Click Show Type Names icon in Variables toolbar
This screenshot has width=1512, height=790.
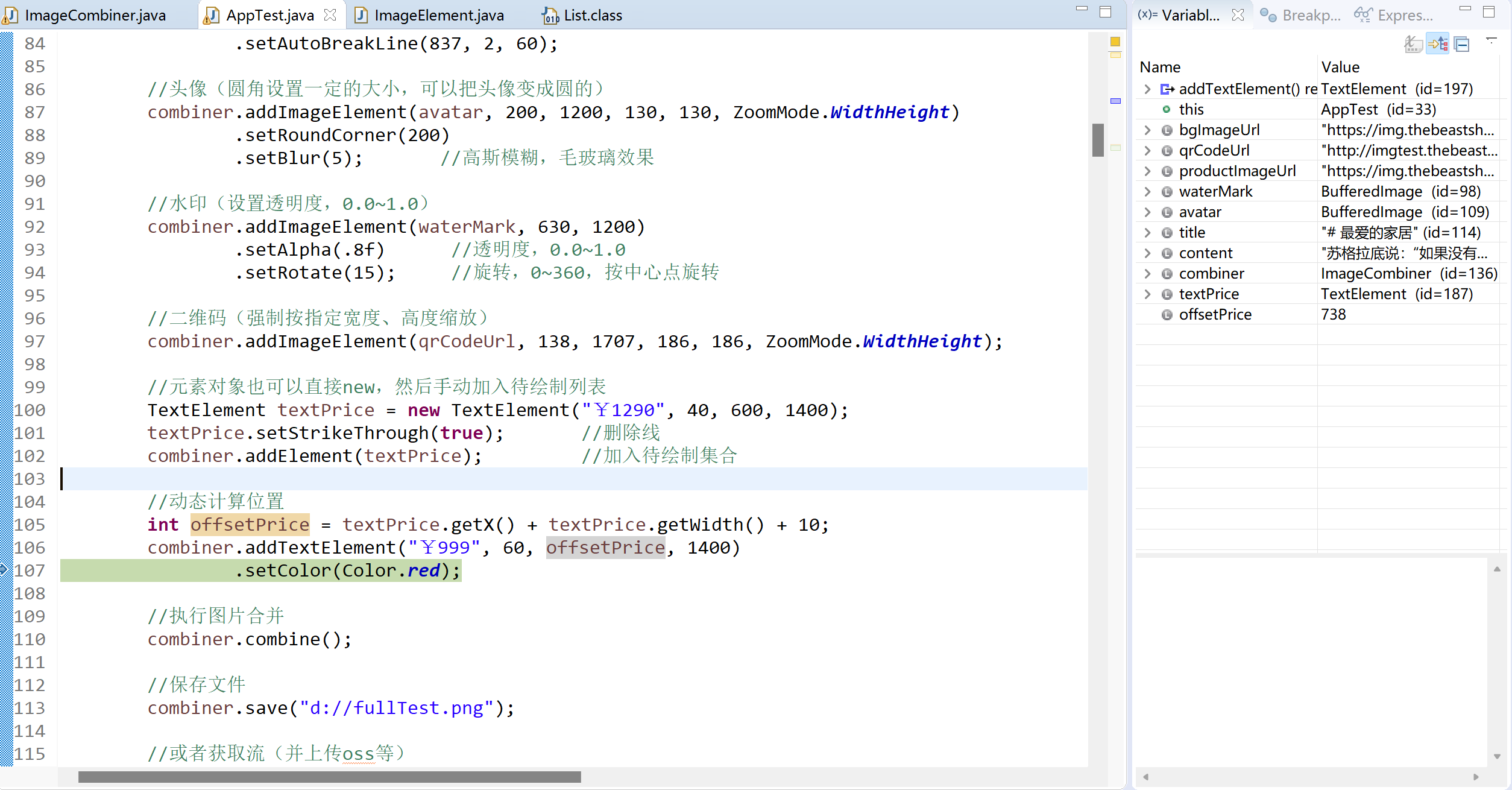1413,44
